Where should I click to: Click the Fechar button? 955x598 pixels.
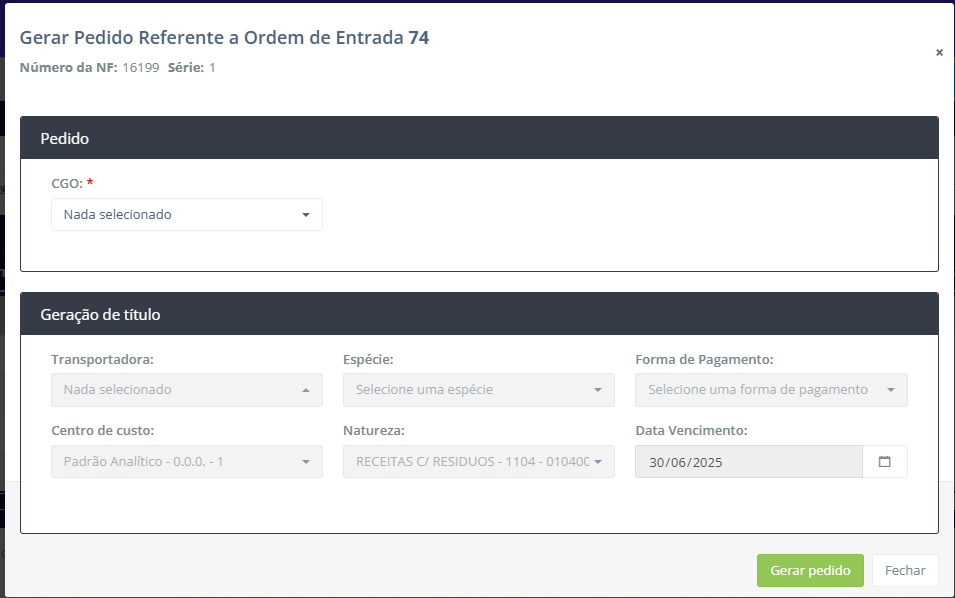pyautogui.click(x=905, y=570)
